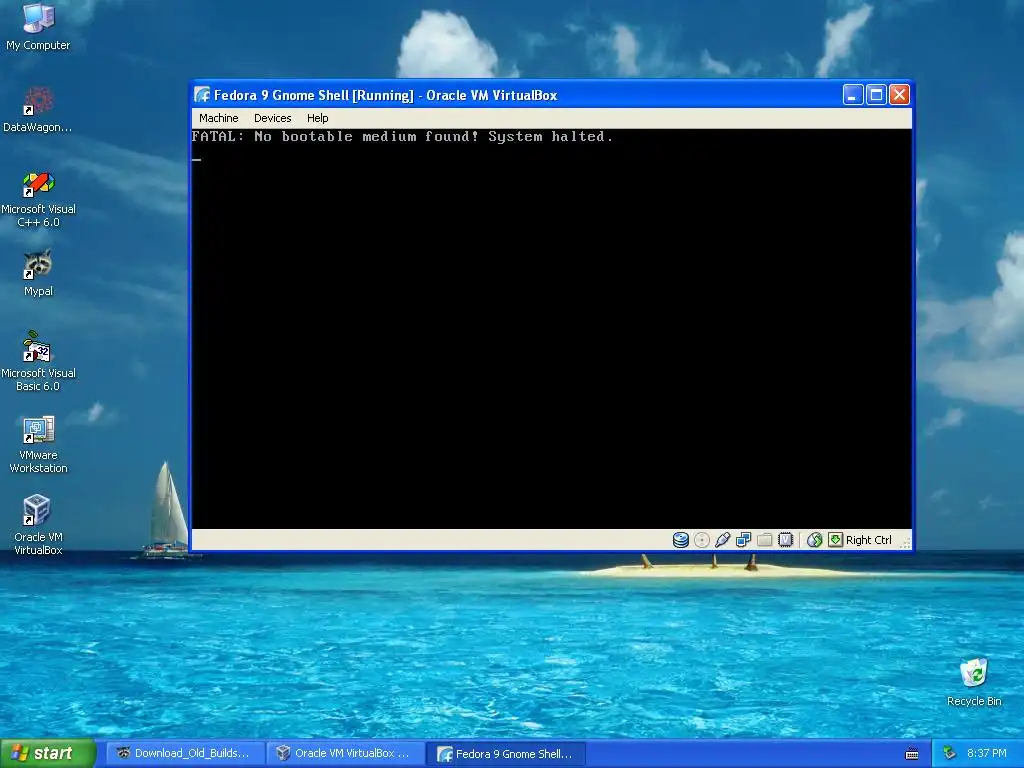Click the network adapters indicator icon
Image resolution: width=1024 pixels, height=768 pixels.
tap(743, 540)
